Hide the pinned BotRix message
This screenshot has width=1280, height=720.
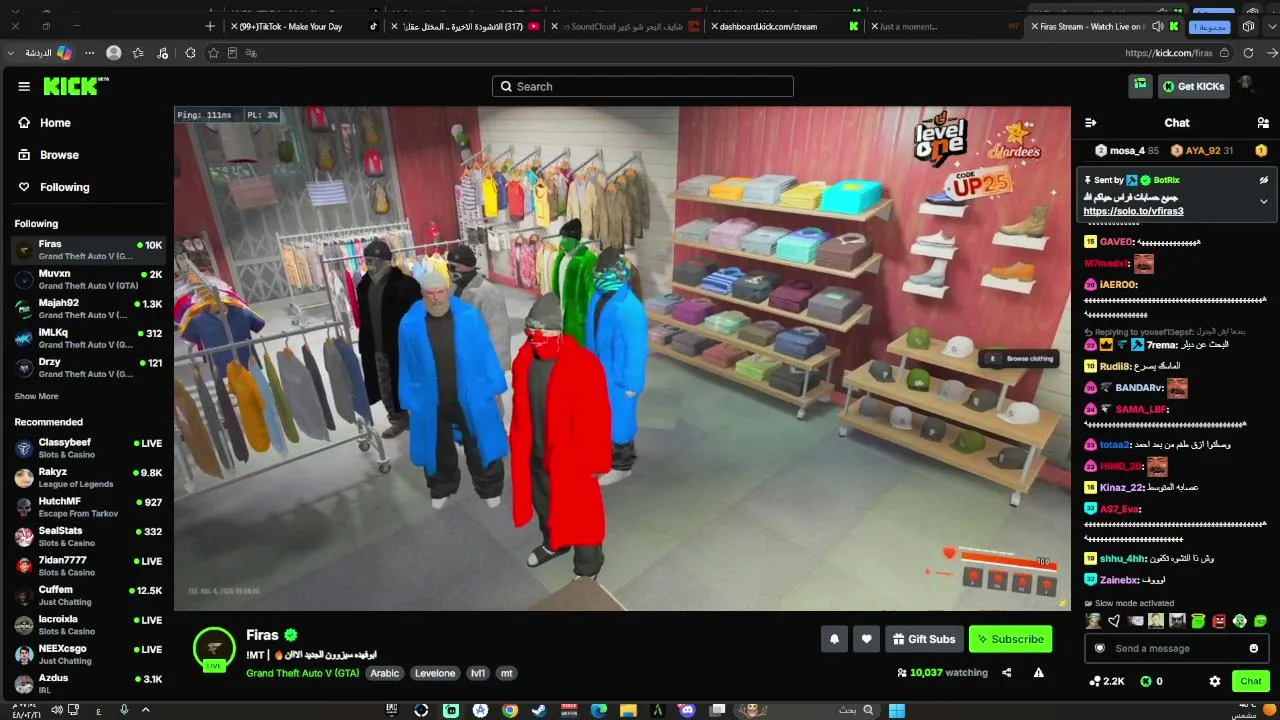tap(1264, 180)
